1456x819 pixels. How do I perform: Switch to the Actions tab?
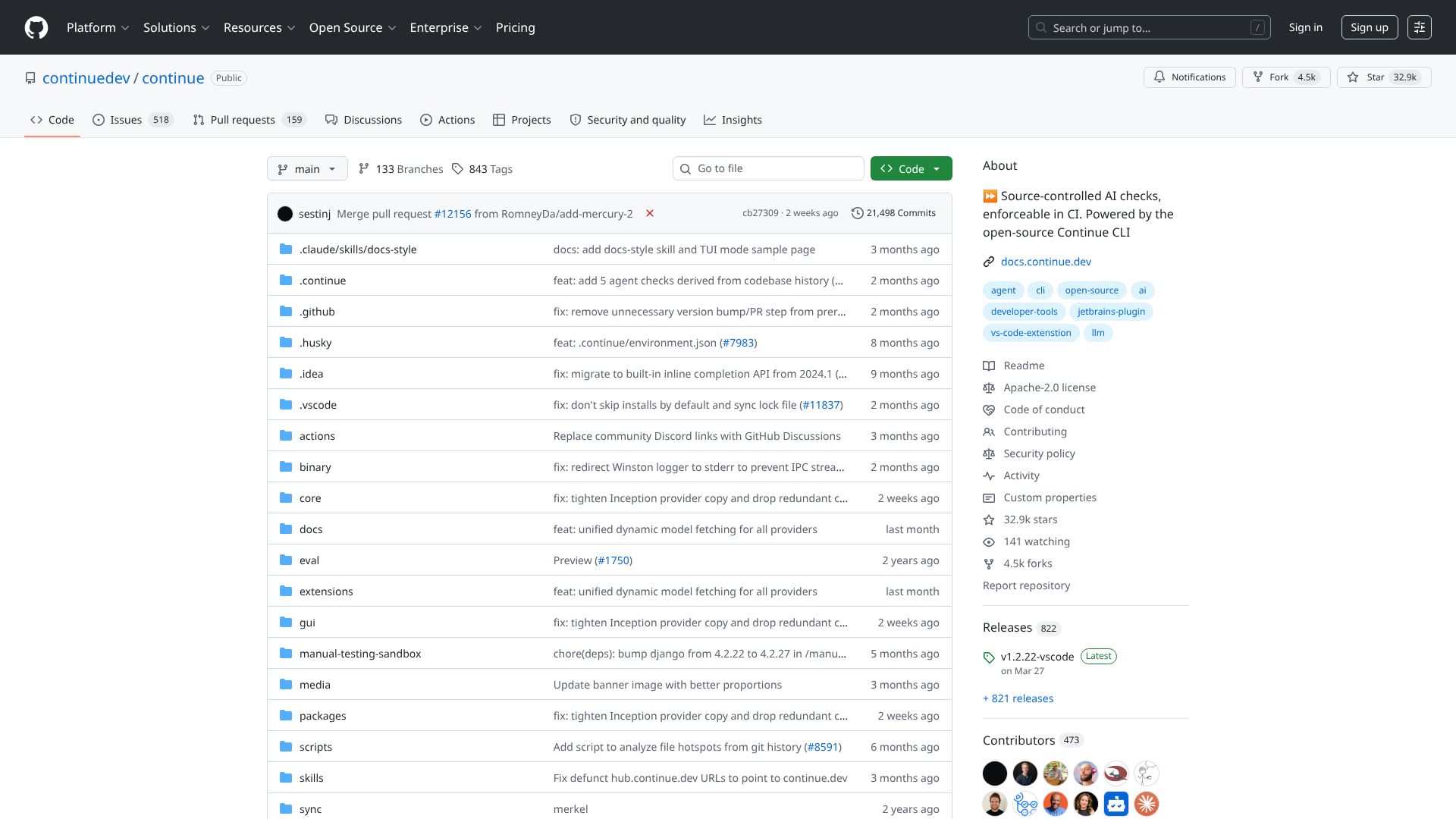pos(447,120)
